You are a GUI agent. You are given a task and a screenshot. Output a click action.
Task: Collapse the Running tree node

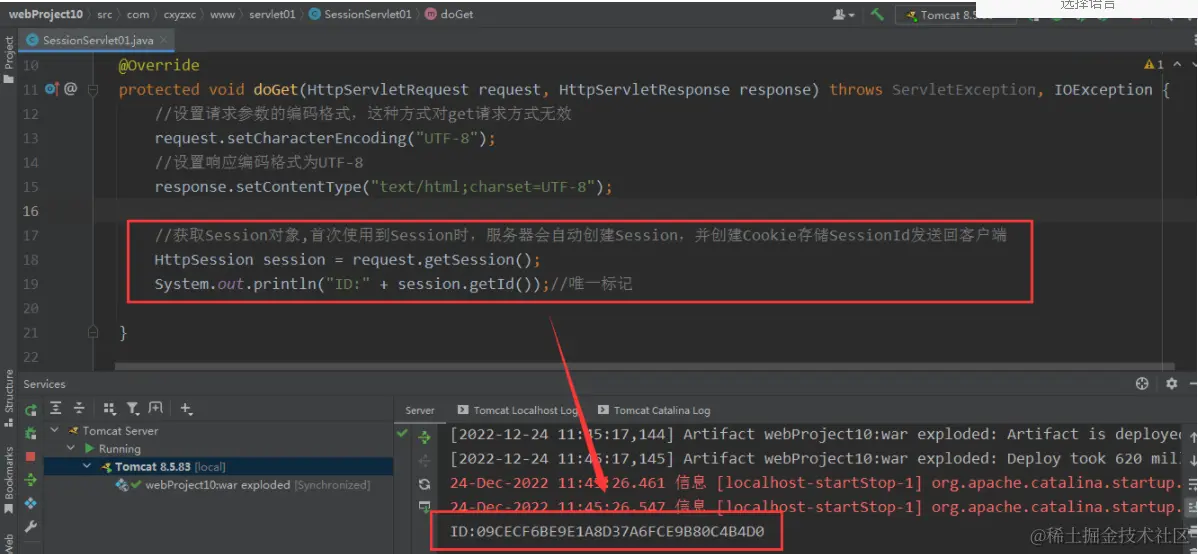click(70, 449)
